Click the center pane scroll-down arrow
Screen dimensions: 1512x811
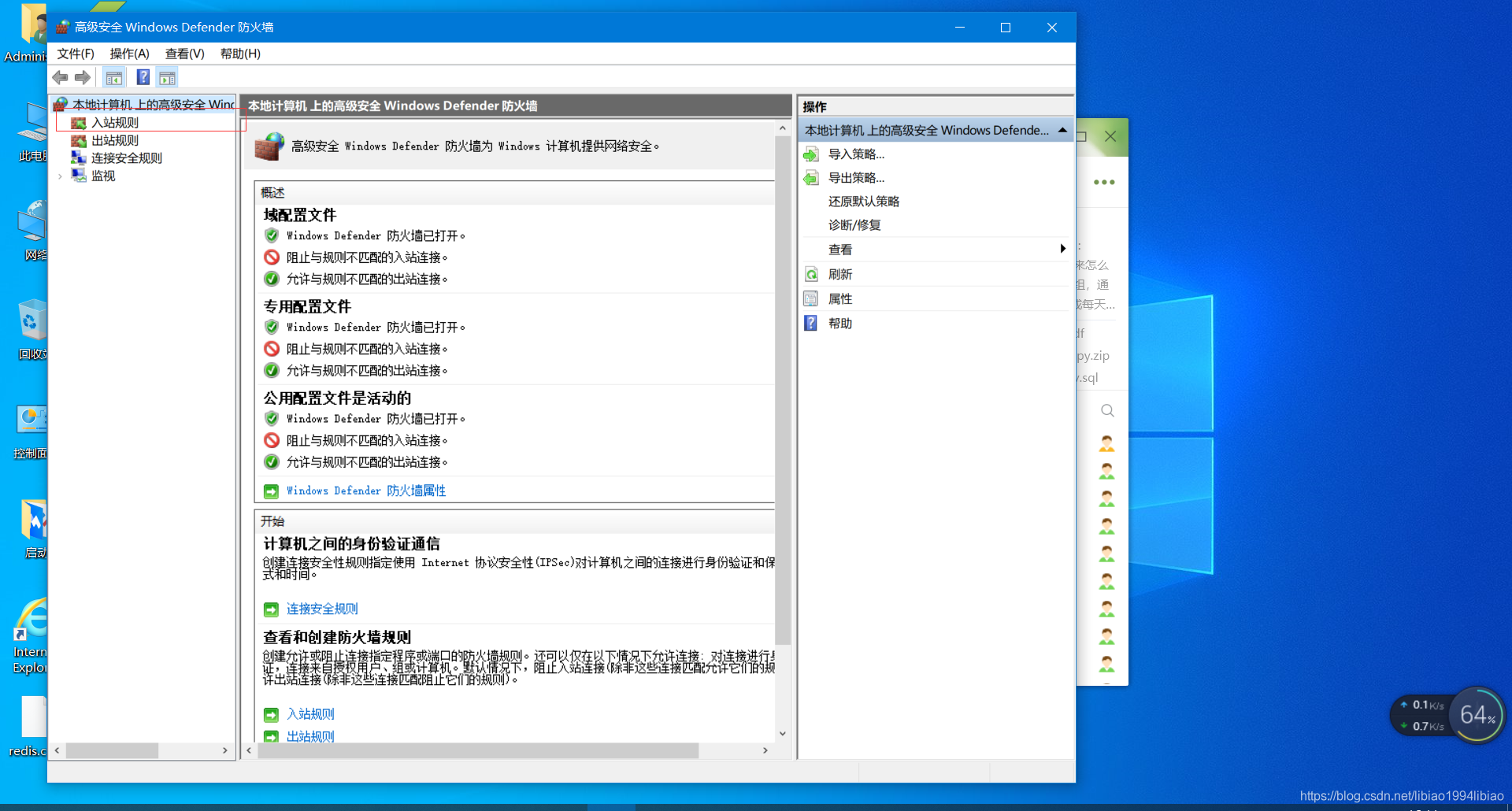782,734
